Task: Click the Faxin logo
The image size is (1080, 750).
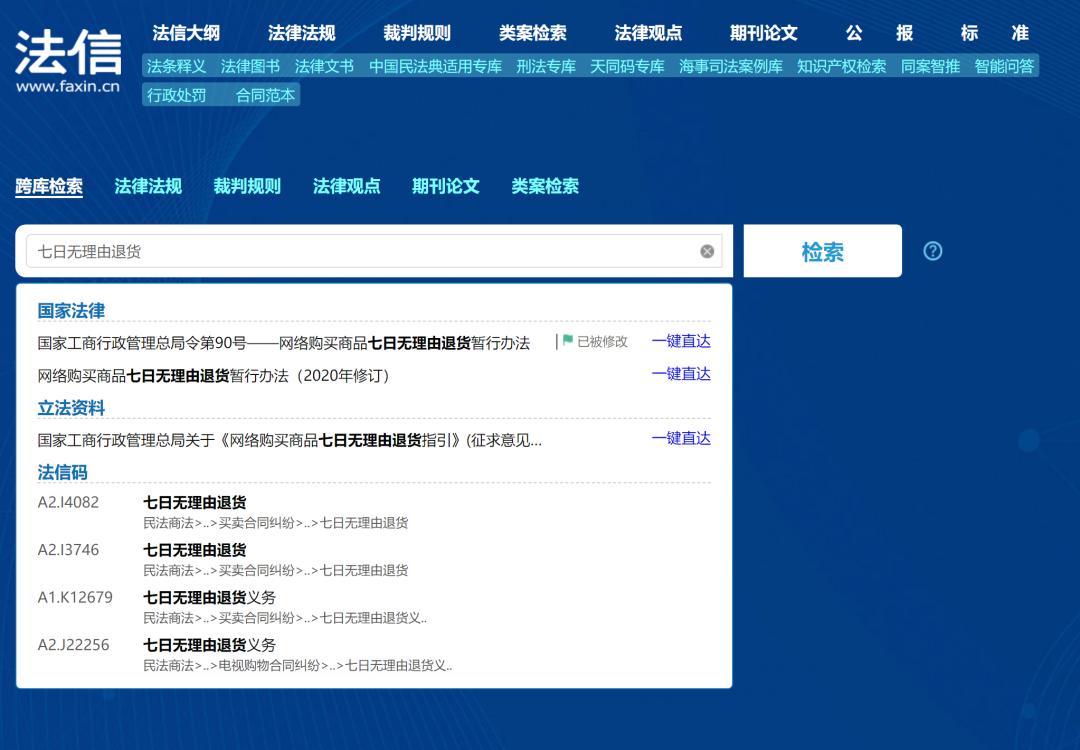Action: pos(68,60)
